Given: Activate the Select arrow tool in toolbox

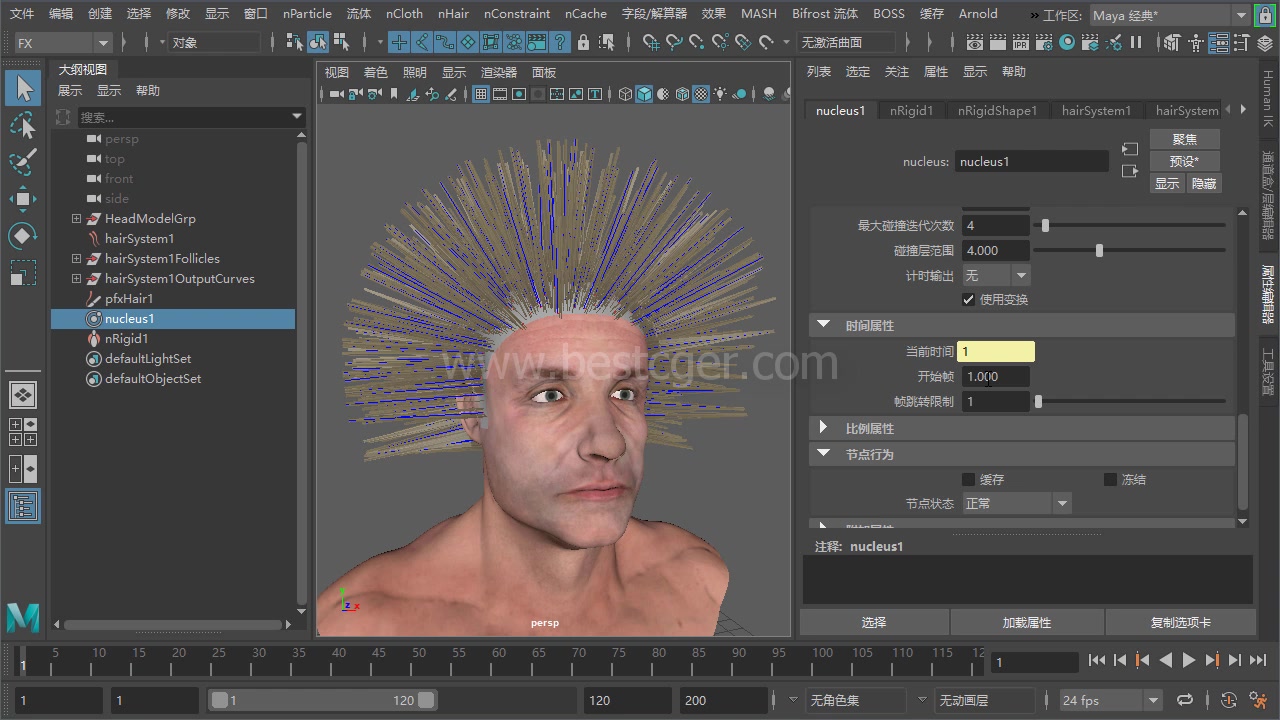Looking at the screenshot, I should tap(24, 88).
